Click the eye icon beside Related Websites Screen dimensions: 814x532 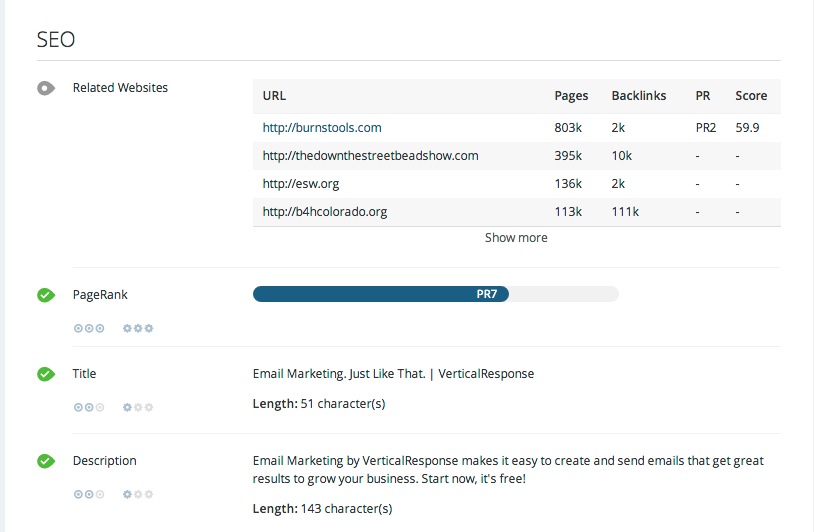[x=45, y=88]
